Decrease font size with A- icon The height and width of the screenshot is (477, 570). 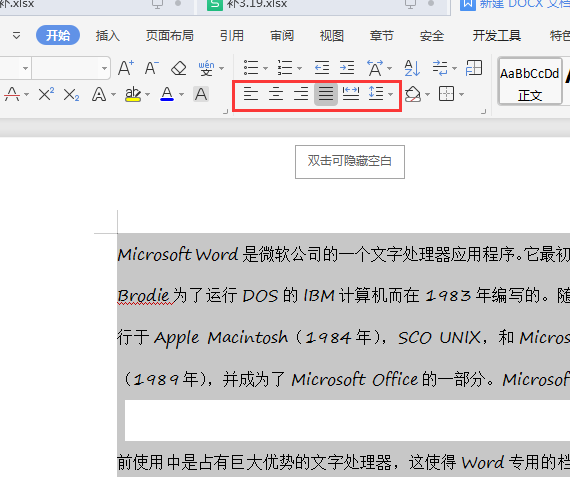[x=152, y=68]
